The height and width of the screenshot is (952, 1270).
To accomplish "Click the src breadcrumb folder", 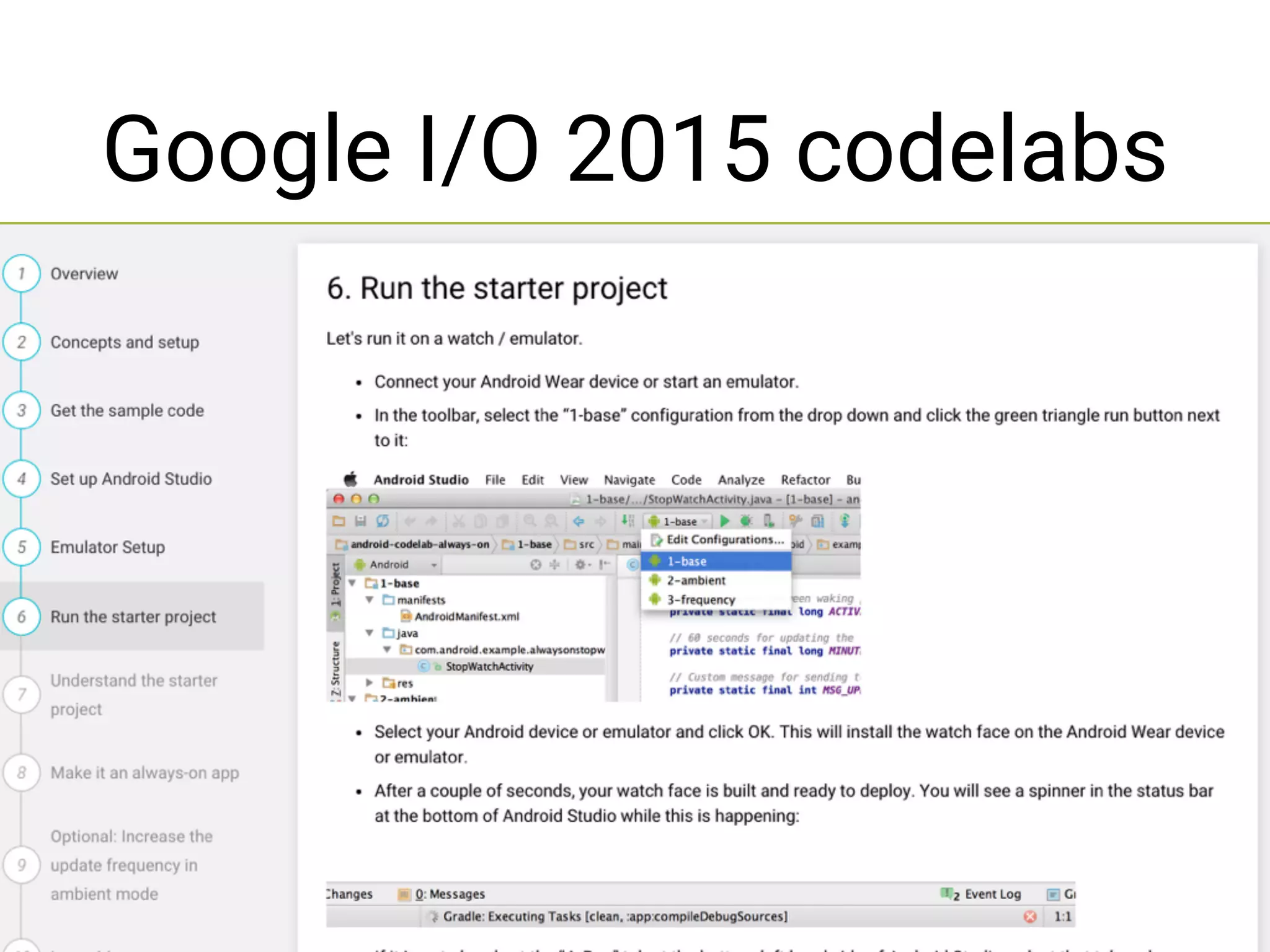I will click(x=580, y=544).
